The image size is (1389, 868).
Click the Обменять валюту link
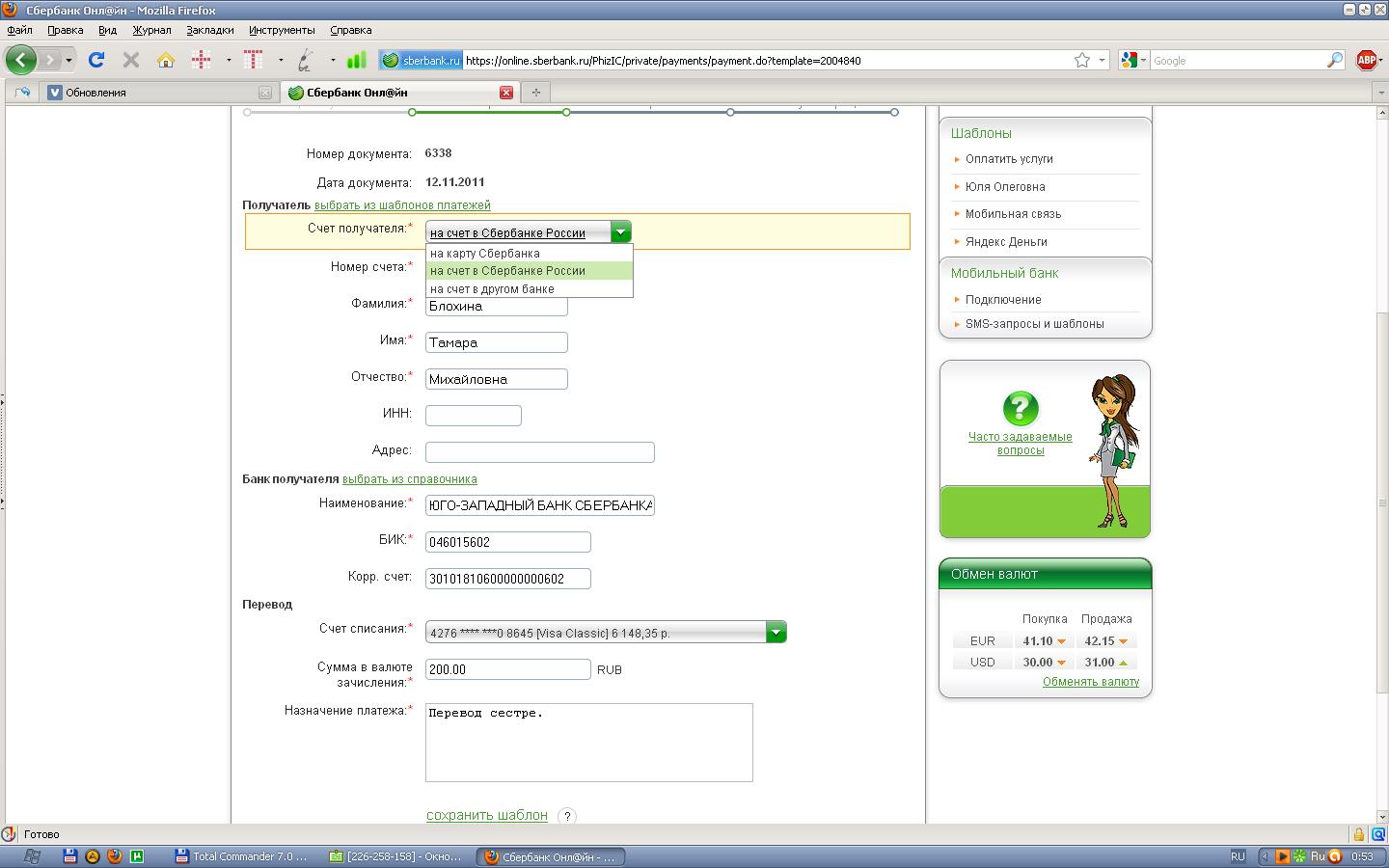[x=1091, y=682]
